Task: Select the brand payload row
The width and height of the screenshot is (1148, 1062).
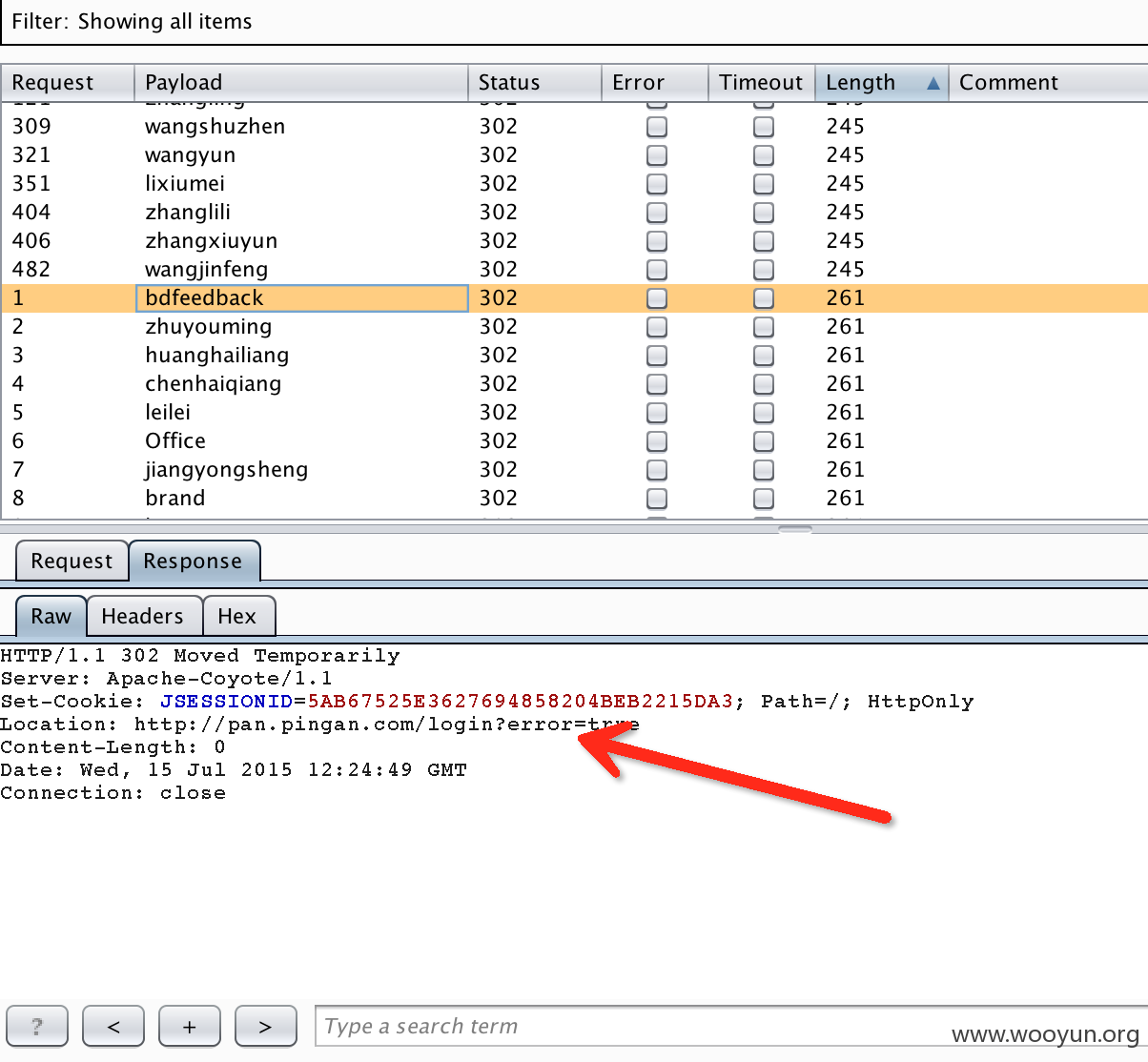Action: pyautogui.click(x=574, y=499)
